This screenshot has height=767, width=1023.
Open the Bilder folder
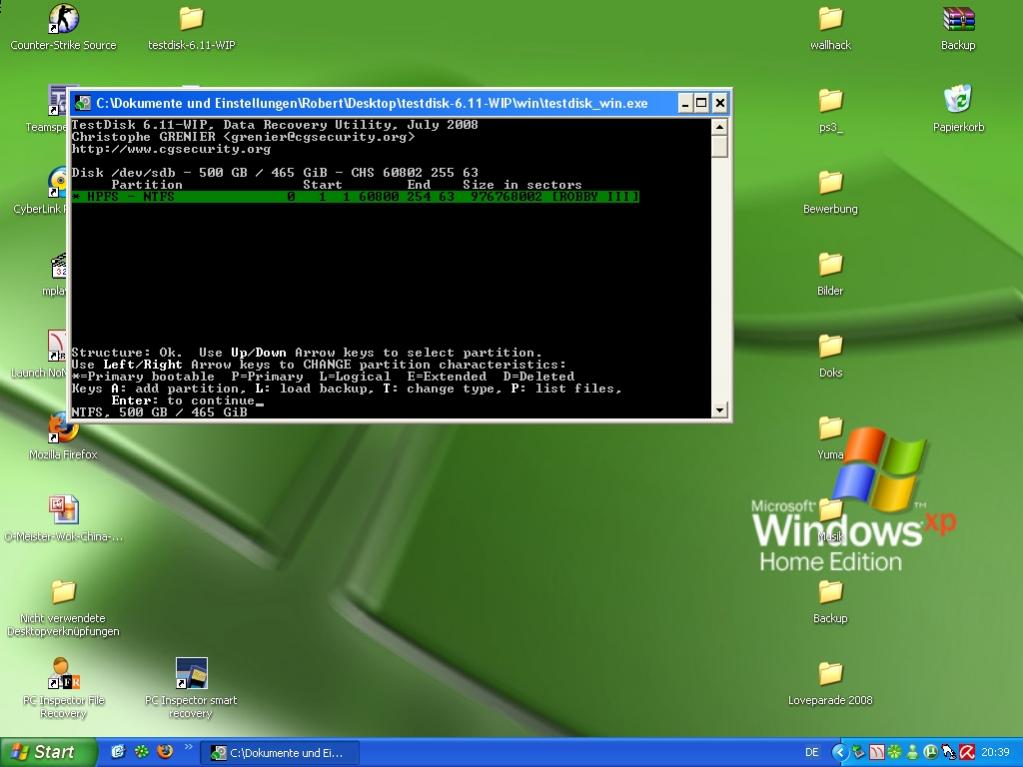(x=831, y=273)
